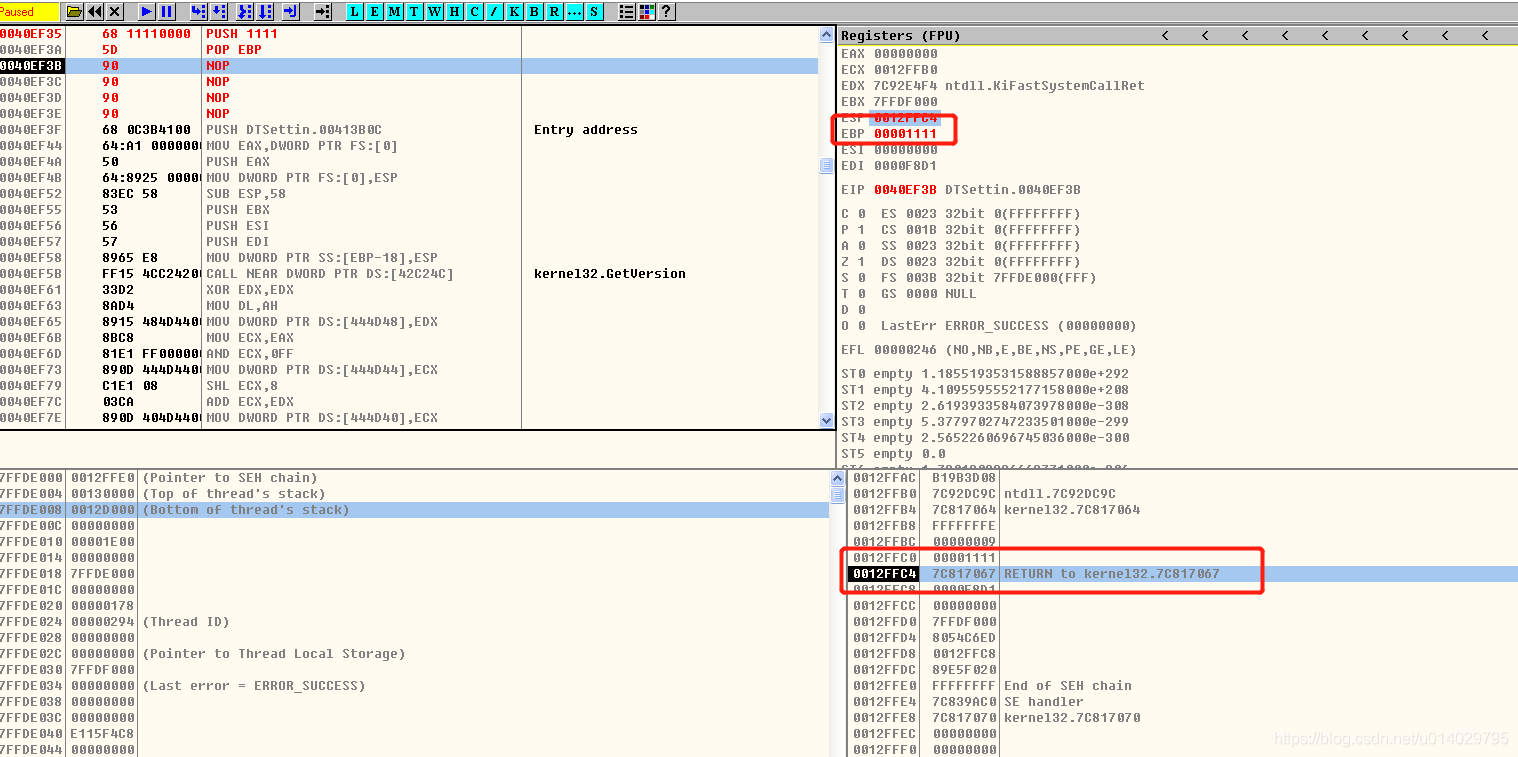Click the EFL register value 00000246
The width and height of the screenshot is (1518, 757).
tap(906, 350)
